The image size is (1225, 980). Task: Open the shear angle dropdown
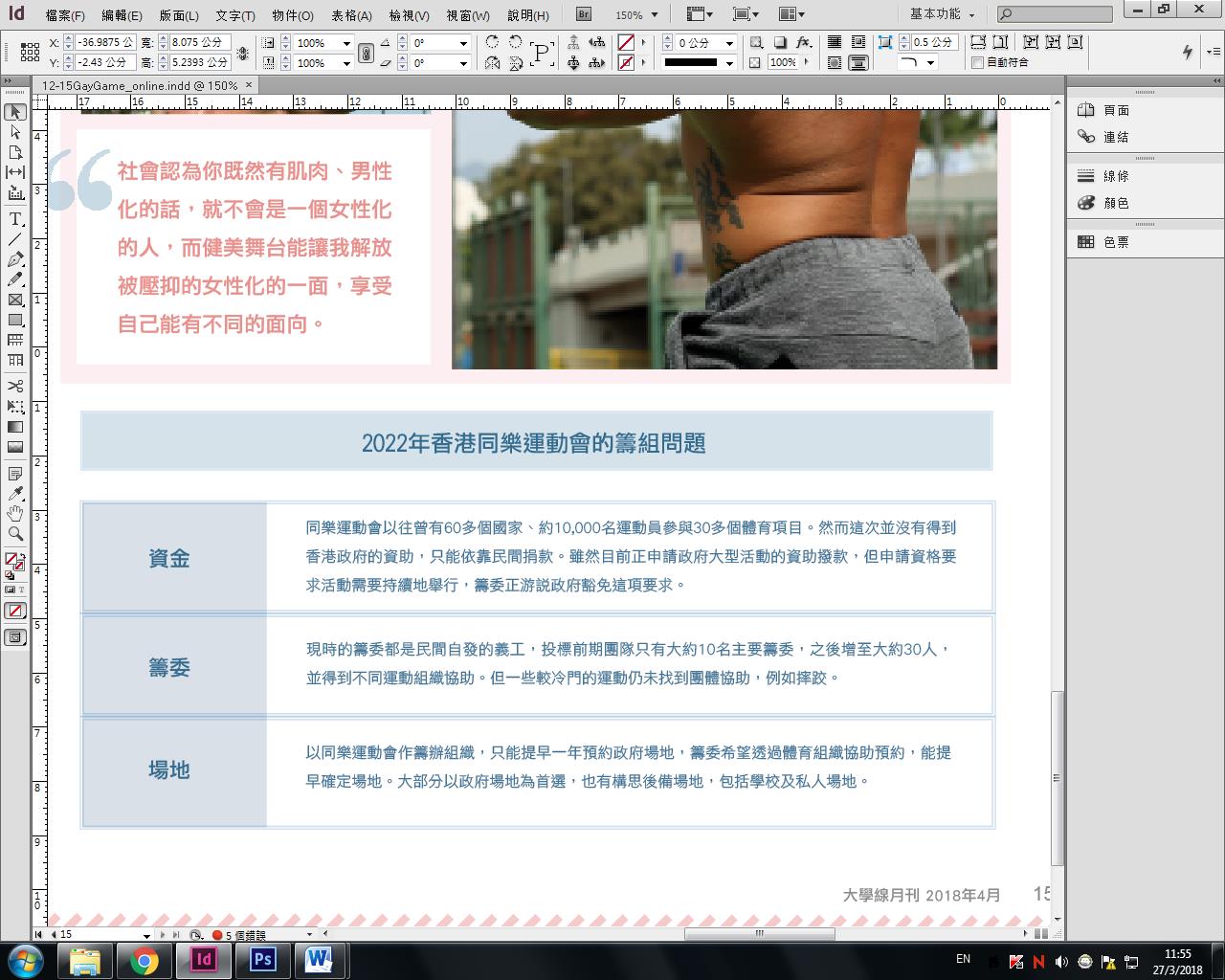[x=464, y=63]
